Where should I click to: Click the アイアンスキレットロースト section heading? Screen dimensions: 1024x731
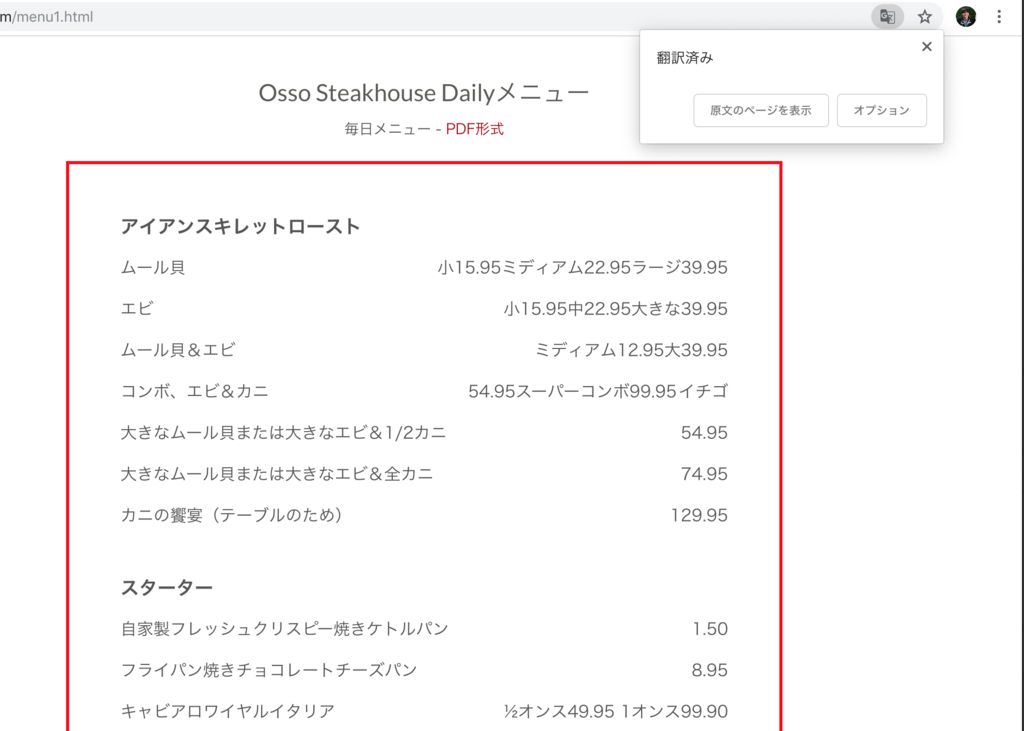click(240, 227)
